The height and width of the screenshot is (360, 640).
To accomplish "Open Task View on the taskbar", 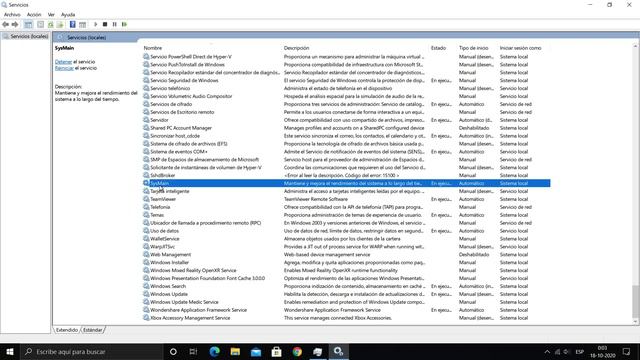I will [x=193, y=351].
